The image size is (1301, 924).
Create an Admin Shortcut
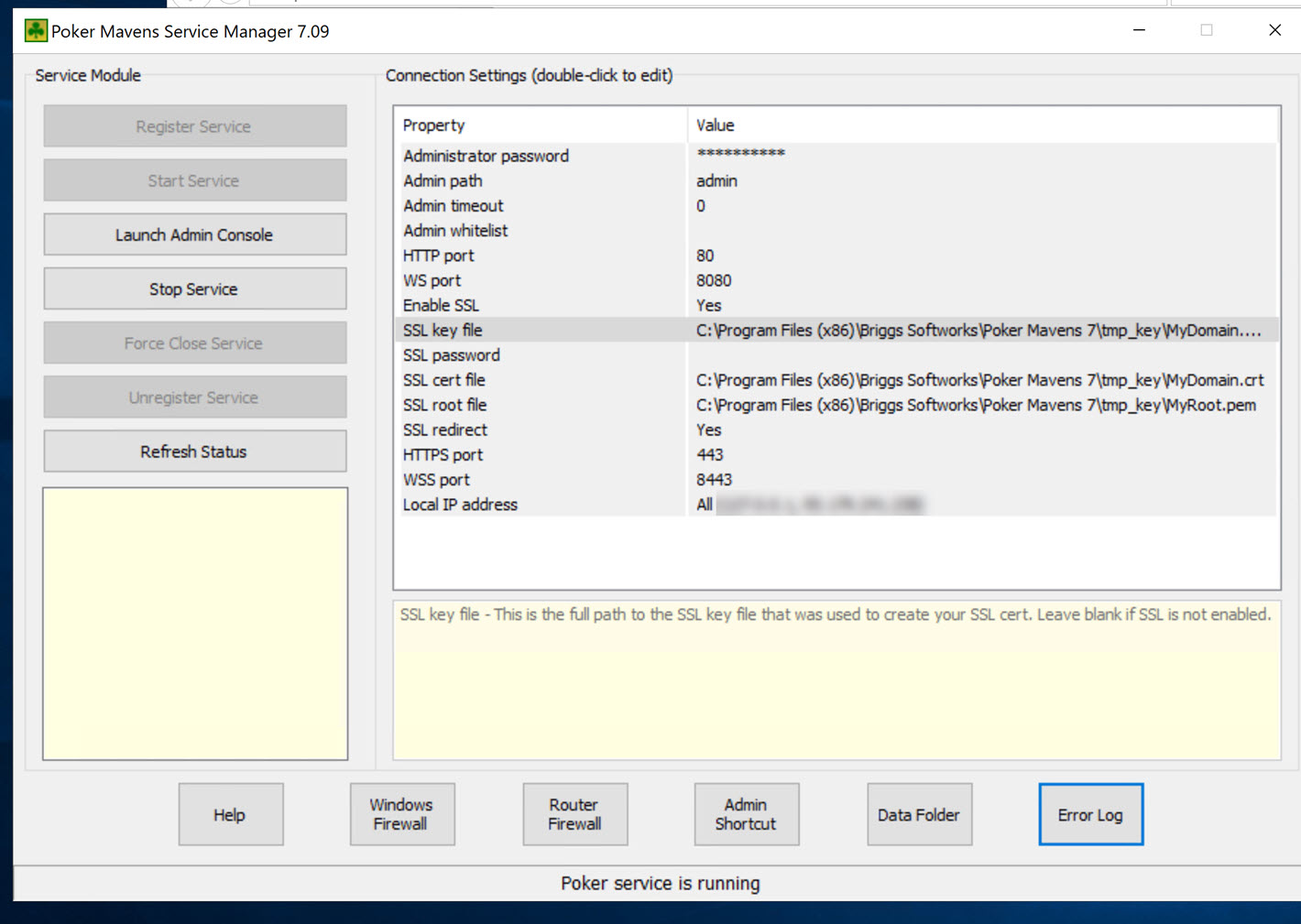(746, 814)
